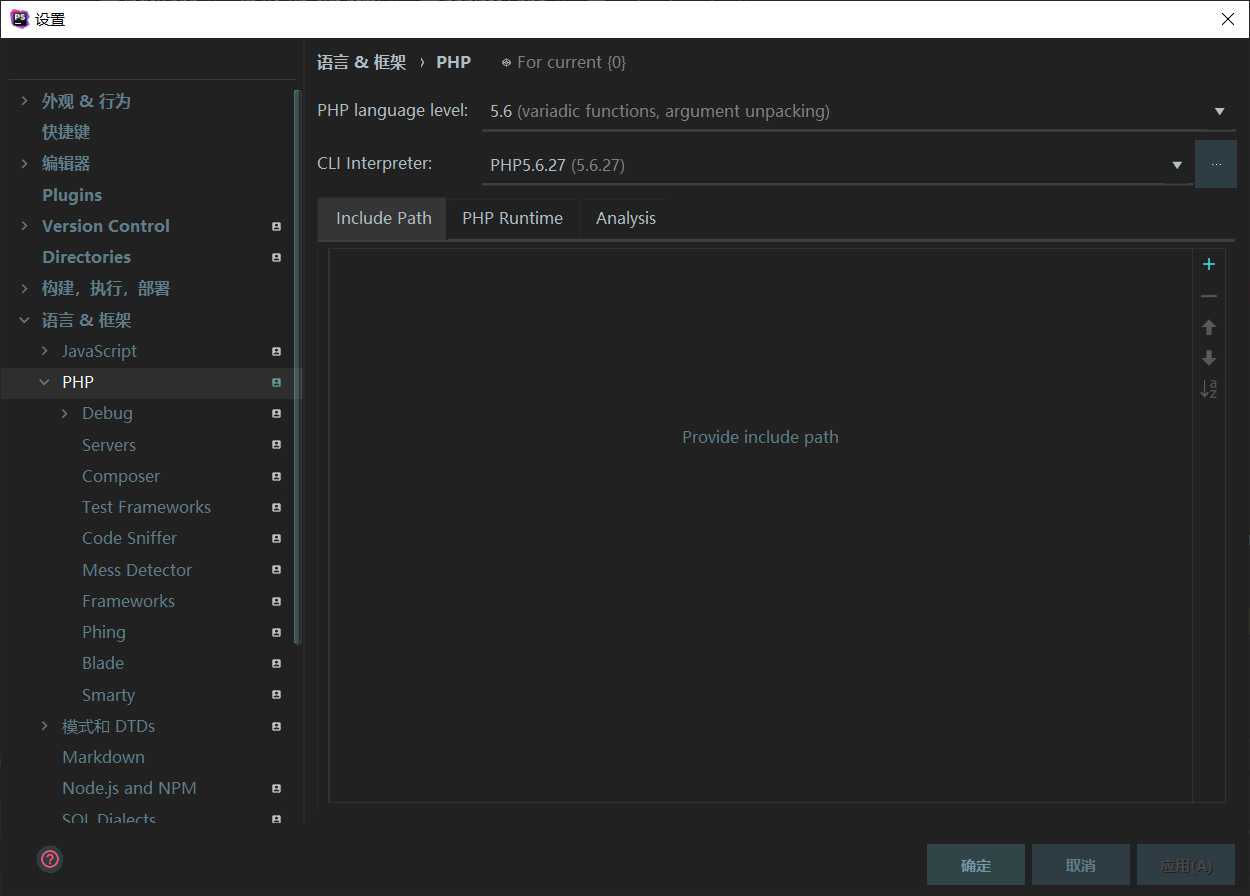The height and width of the screenshot is (896, 1250).
Task: Switch to Analysis tab
Action: pos(626,218)
